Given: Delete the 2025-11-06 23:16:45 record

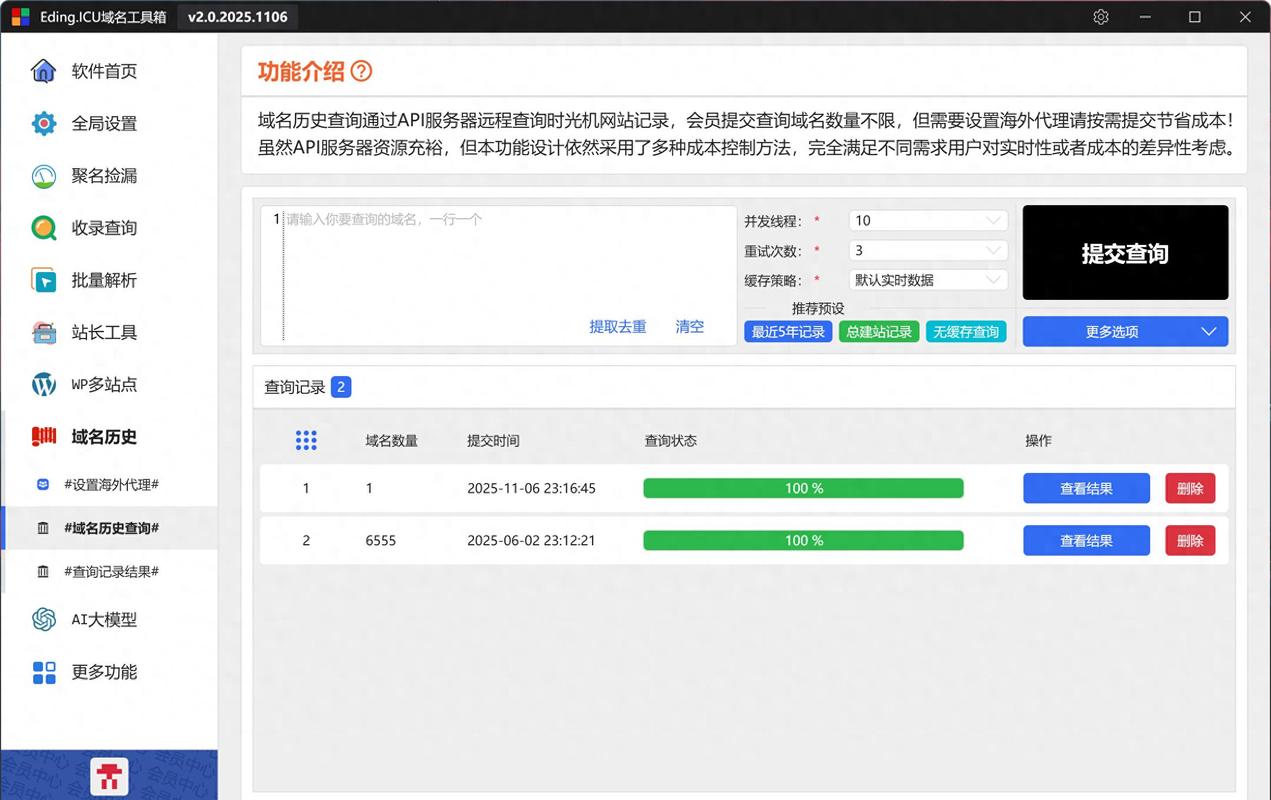Looking at the screenshot, I should (1190, 488).
